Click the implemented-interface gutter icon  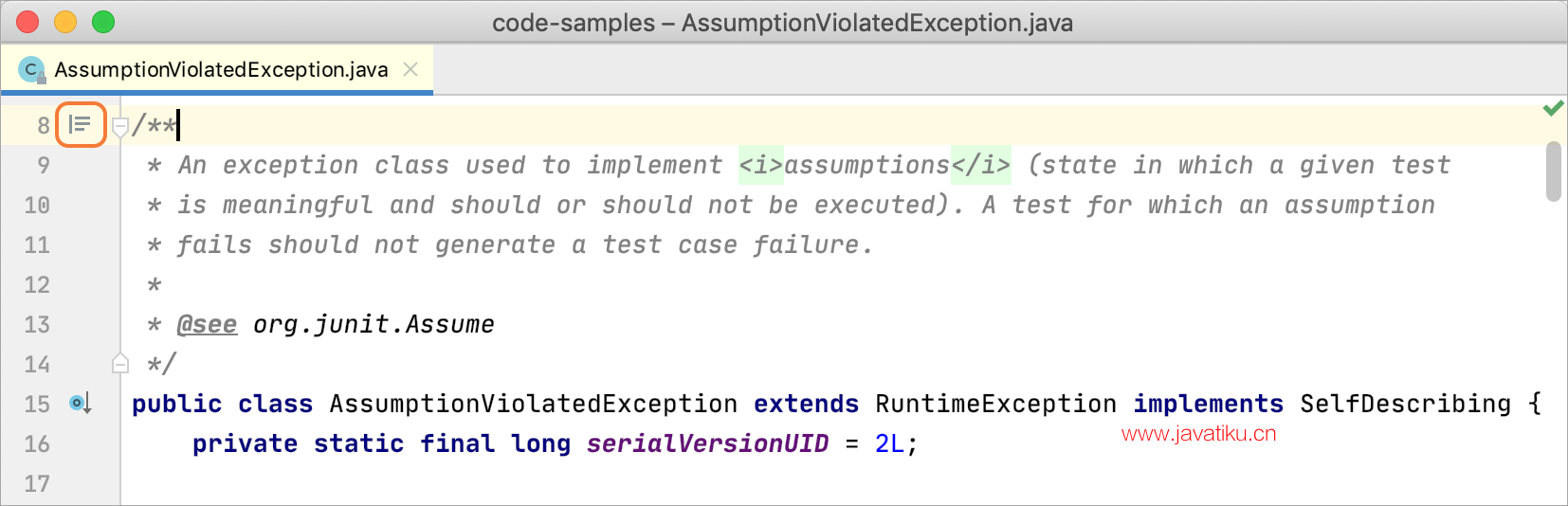81,404
